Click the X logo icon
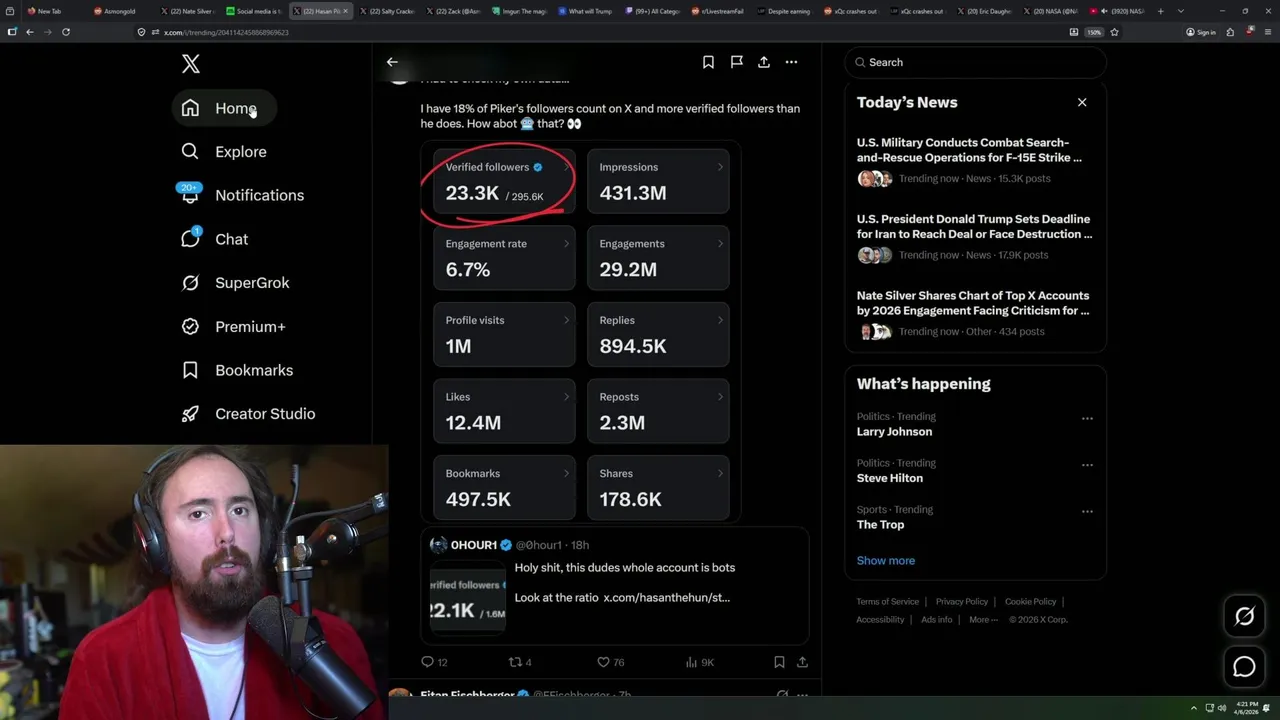The height and width of the screenshot is (720, 1280). tap(191, 64)
